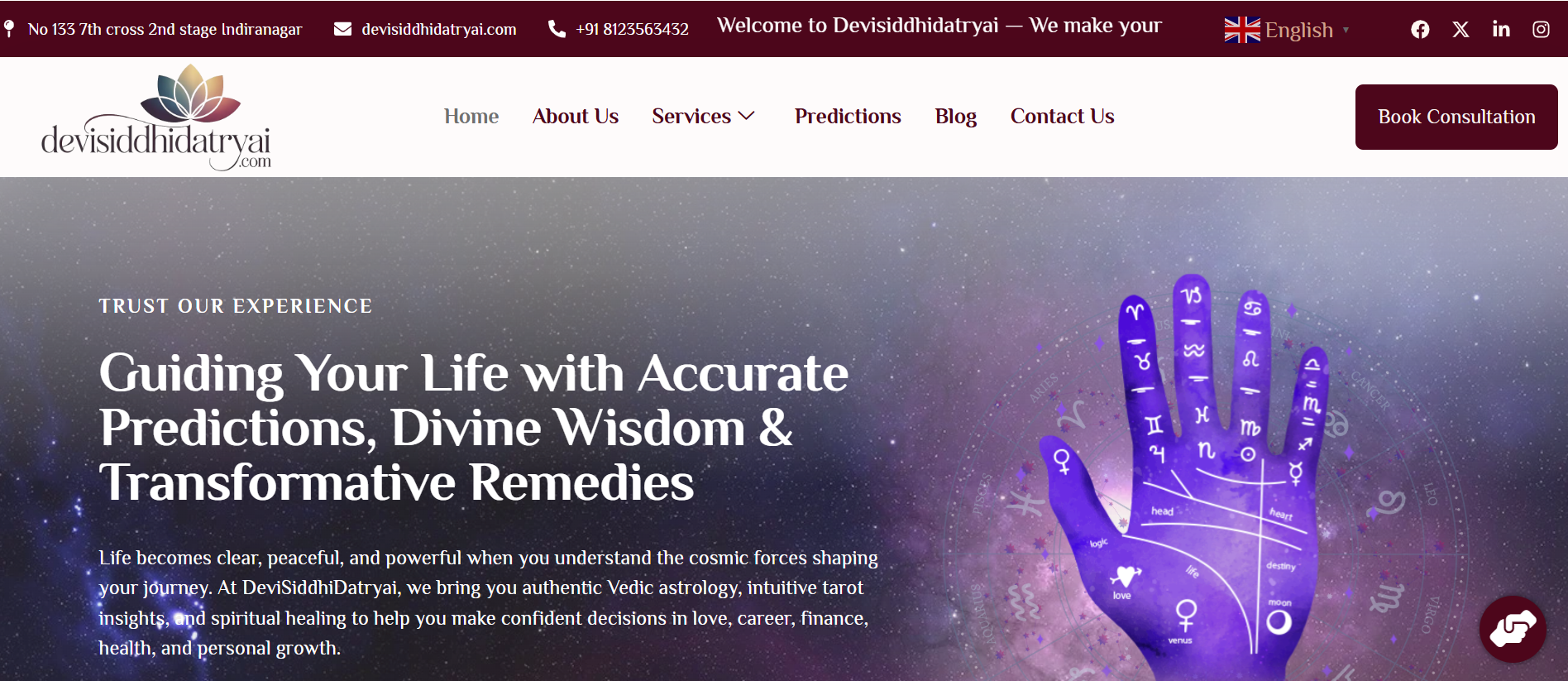This screenshot has width=1568, height=681.
Task: Open the floating handshake chat icon
Action: (1513, 629)
